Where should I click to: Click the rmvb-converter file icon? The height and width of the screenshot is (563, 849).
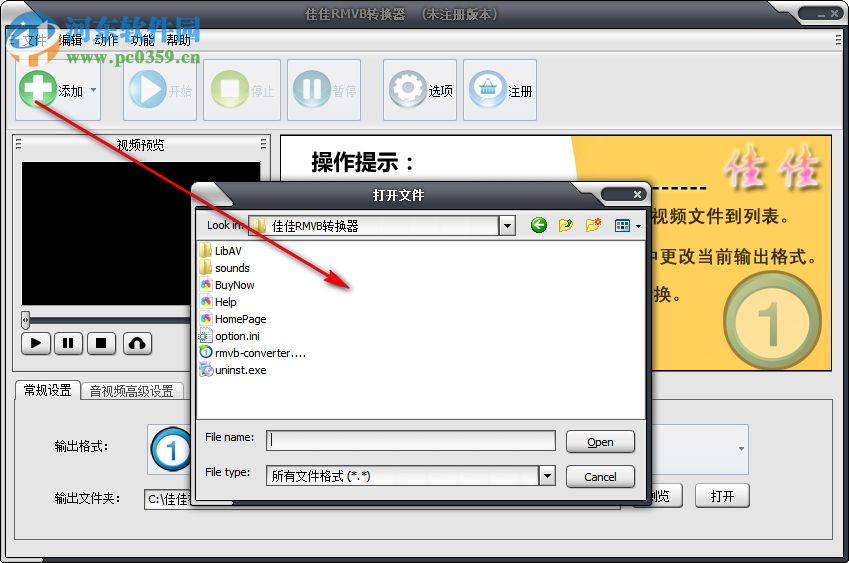[x=206, y=352]
